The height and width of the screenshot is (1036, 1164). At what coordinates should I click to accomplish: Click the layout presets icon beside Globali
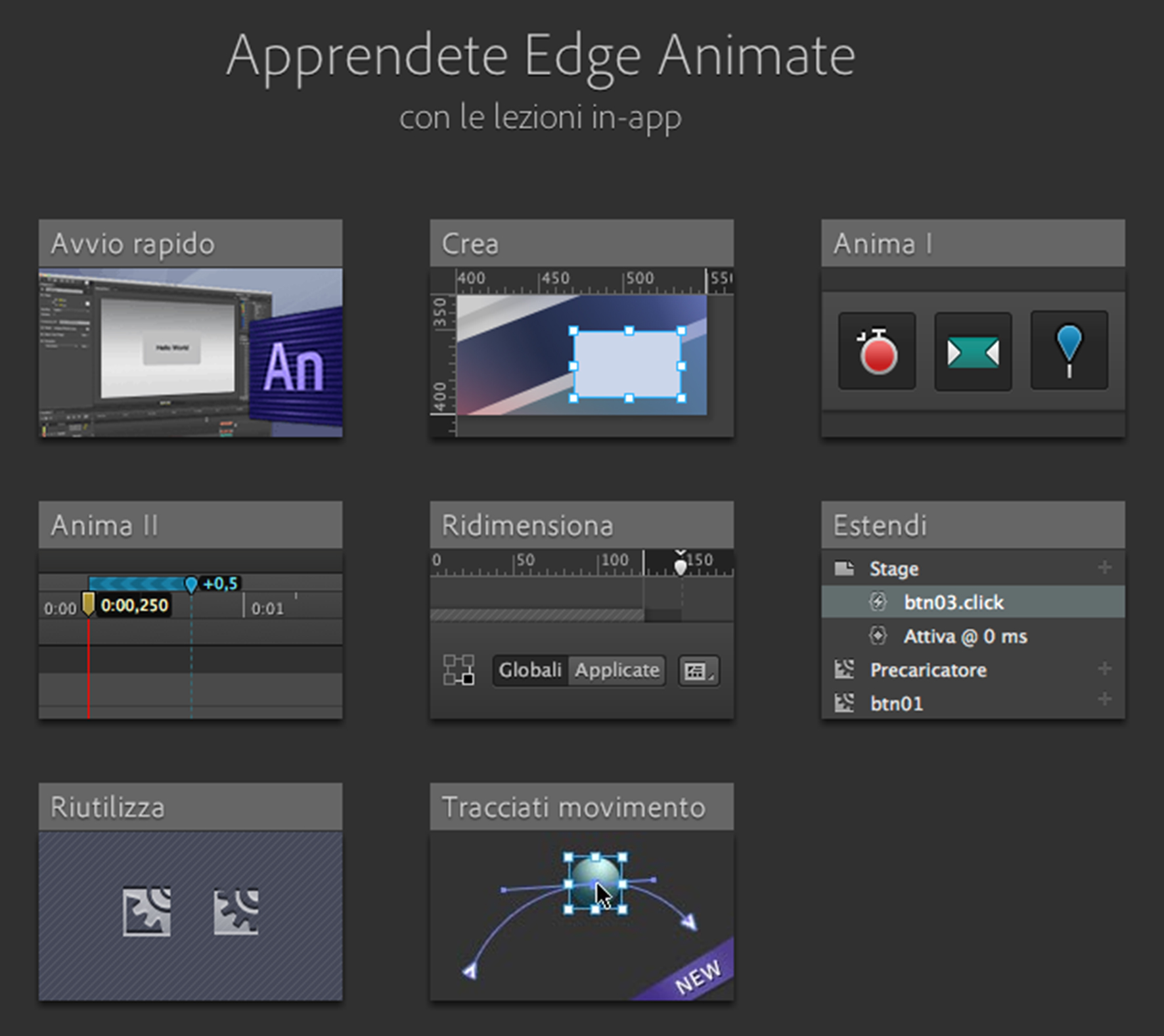(459, 670)
